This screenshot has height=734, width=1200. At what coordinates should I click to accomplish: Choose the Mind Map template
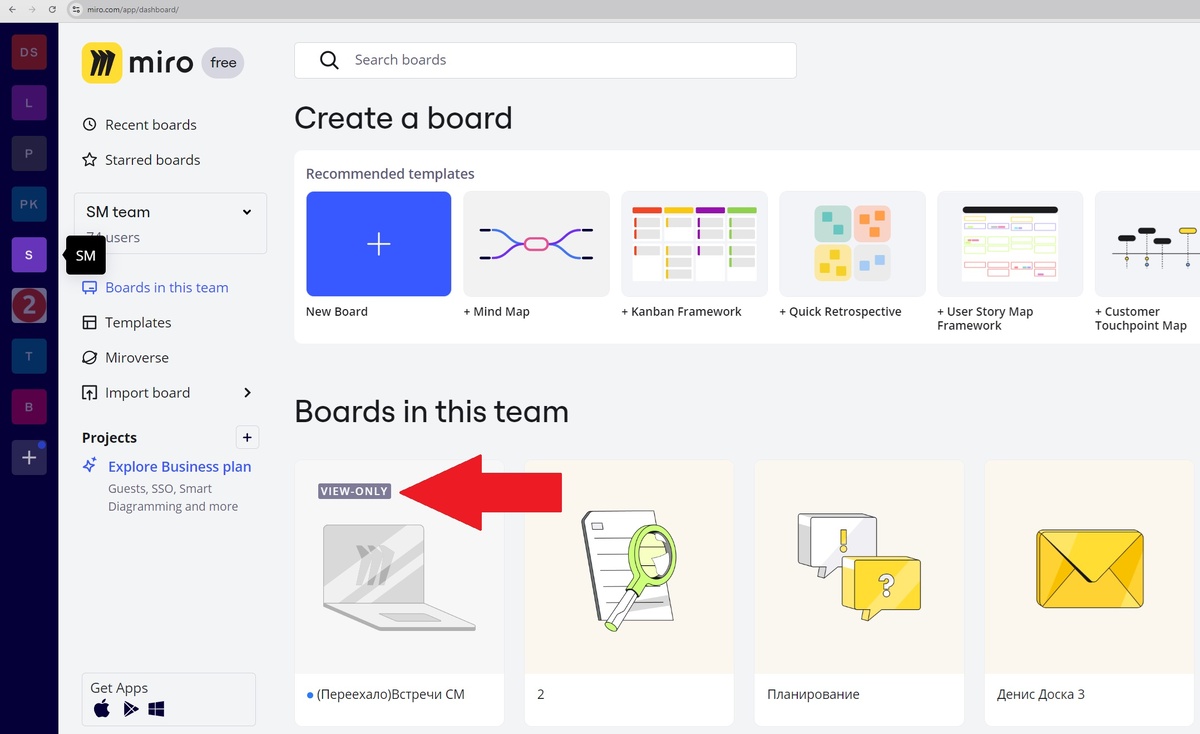[x=536, y=244]
